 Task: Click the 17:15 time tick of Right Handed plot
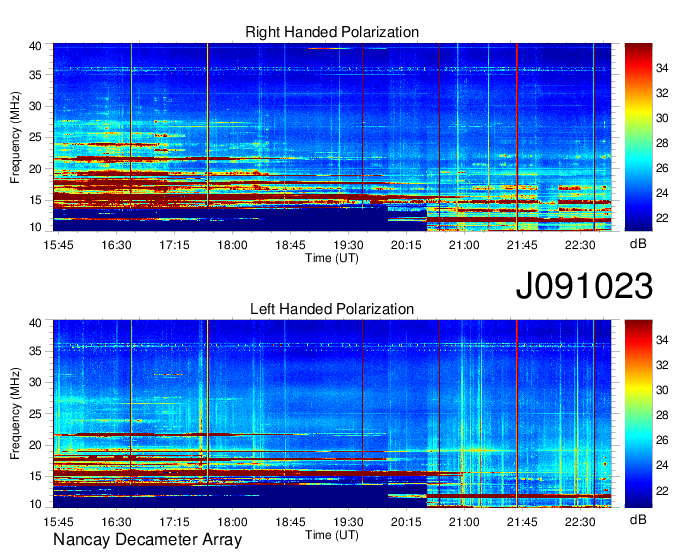pos(174,245)
